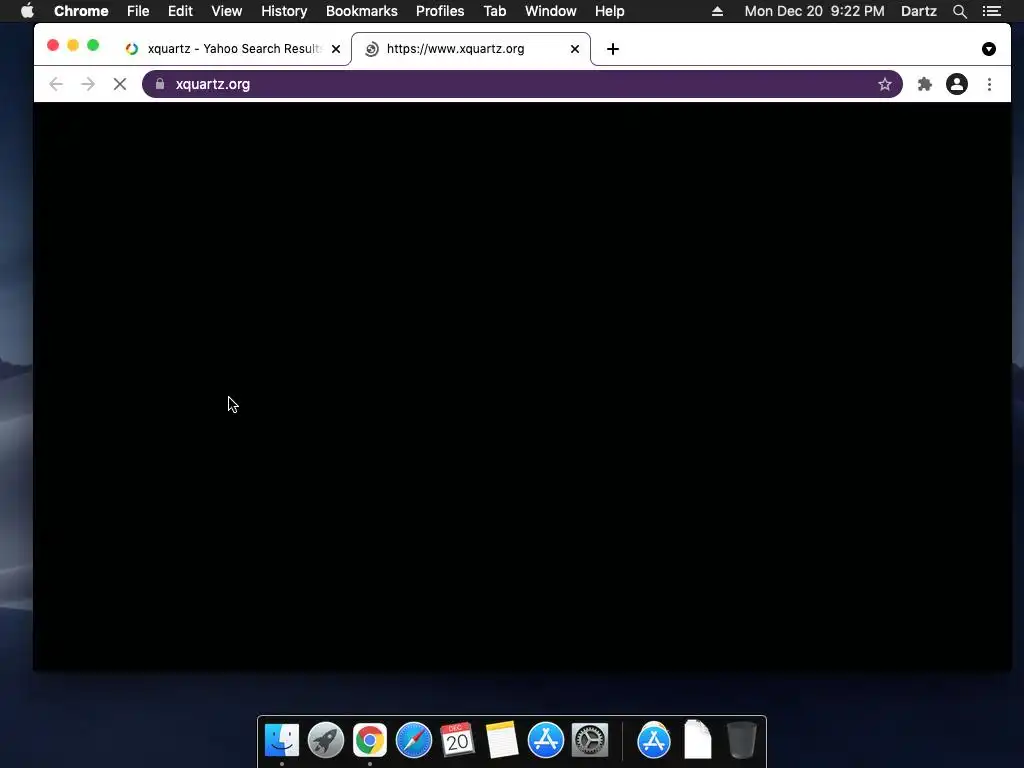Open Google Chrome from the Dock
Viewport: 1024px width, 768px height.
(x=370, y=740)
